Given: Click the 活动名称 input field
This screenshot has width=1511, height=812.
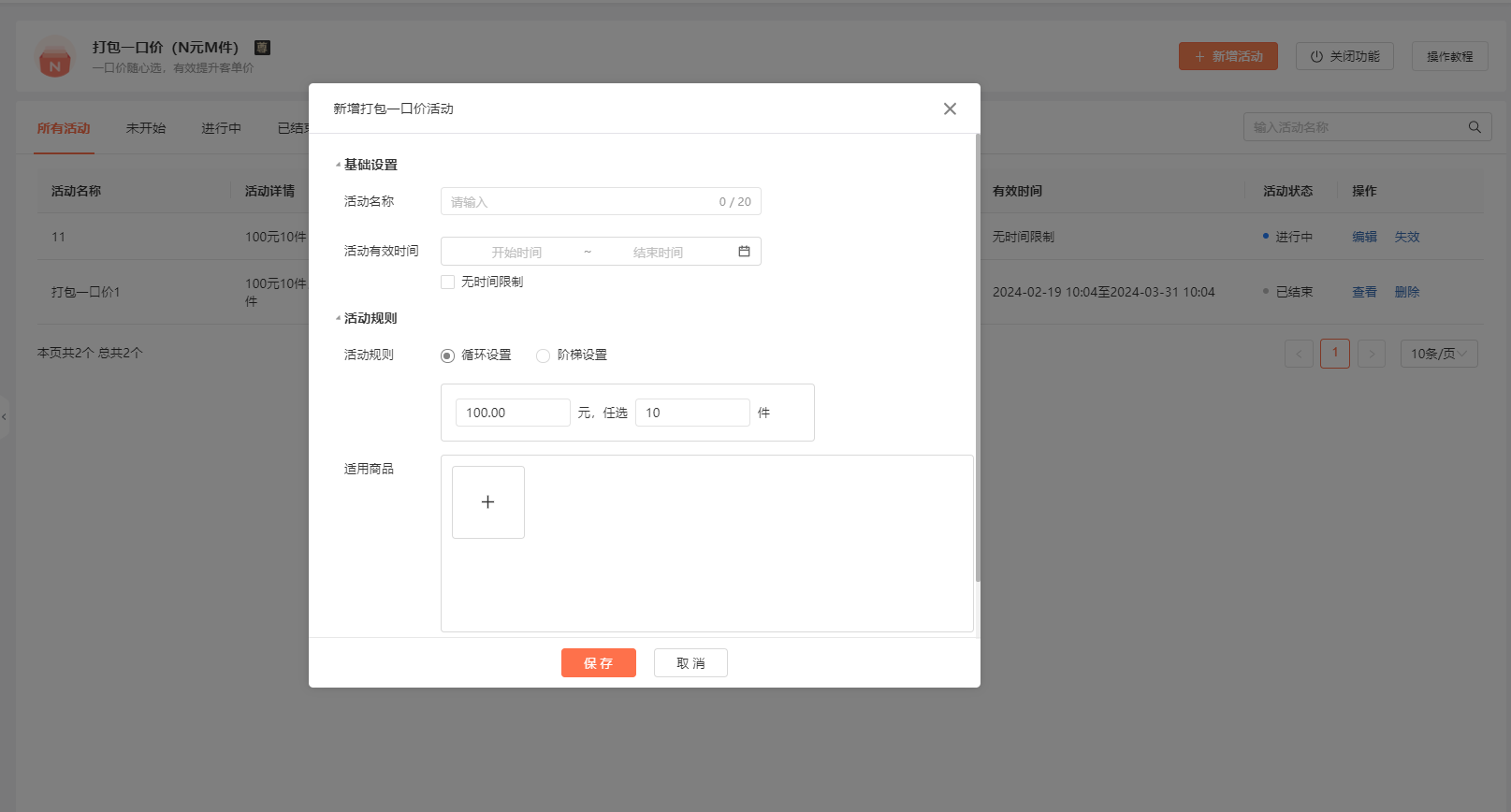Looking at the screenshot, I should [x=580, y=202].
